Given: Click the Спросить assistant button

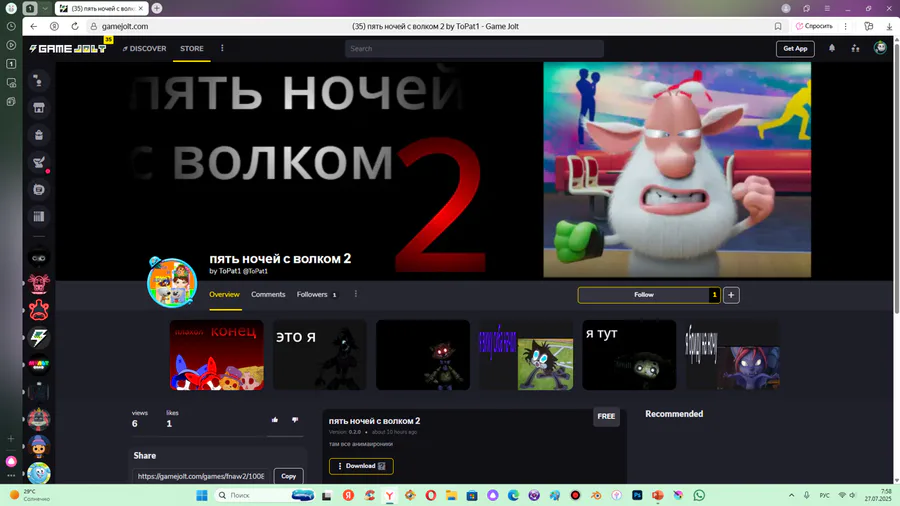Looking at the screenshot, I should click(x=814, y=26).
